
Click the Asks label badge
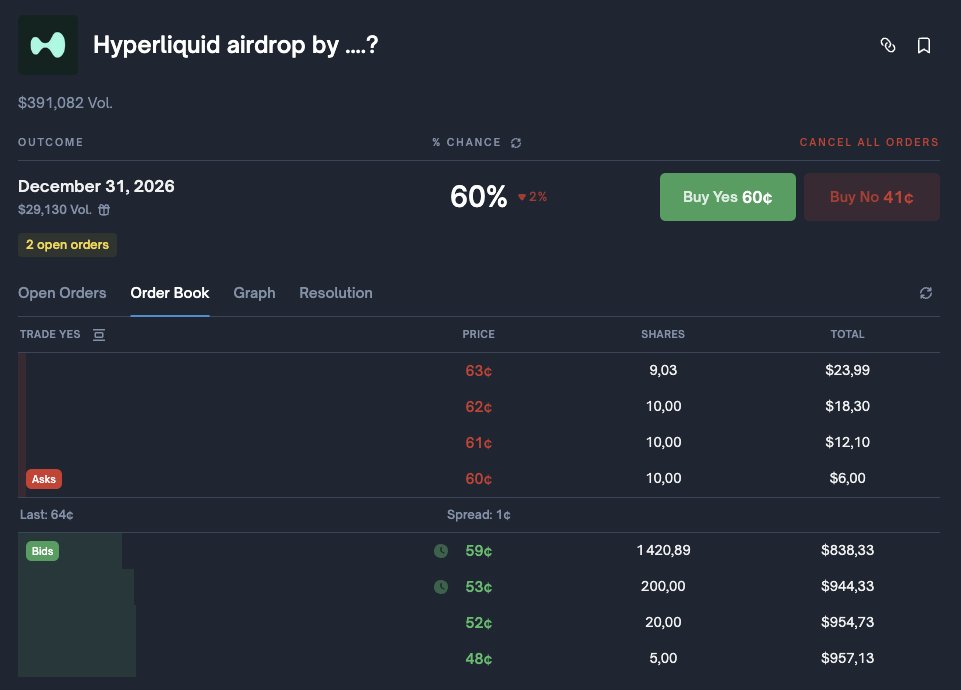(44, 479)
